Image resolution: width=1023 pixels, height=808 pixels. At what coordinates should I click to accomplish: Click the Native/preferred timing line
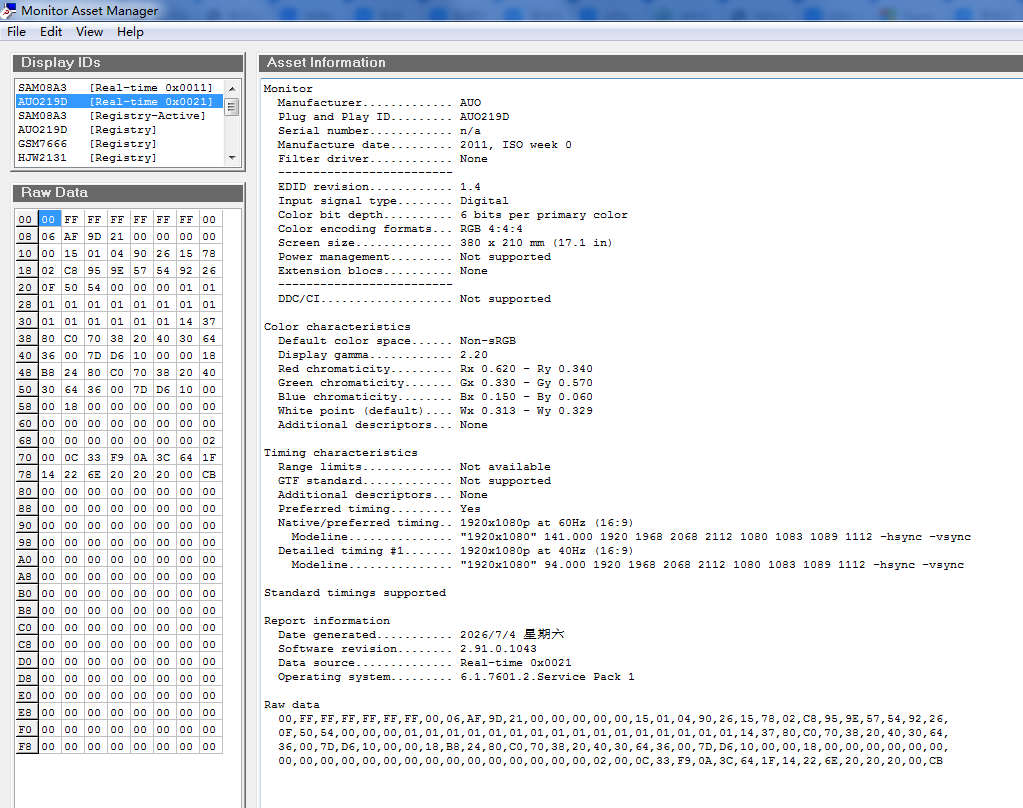[x=455, y=523]
